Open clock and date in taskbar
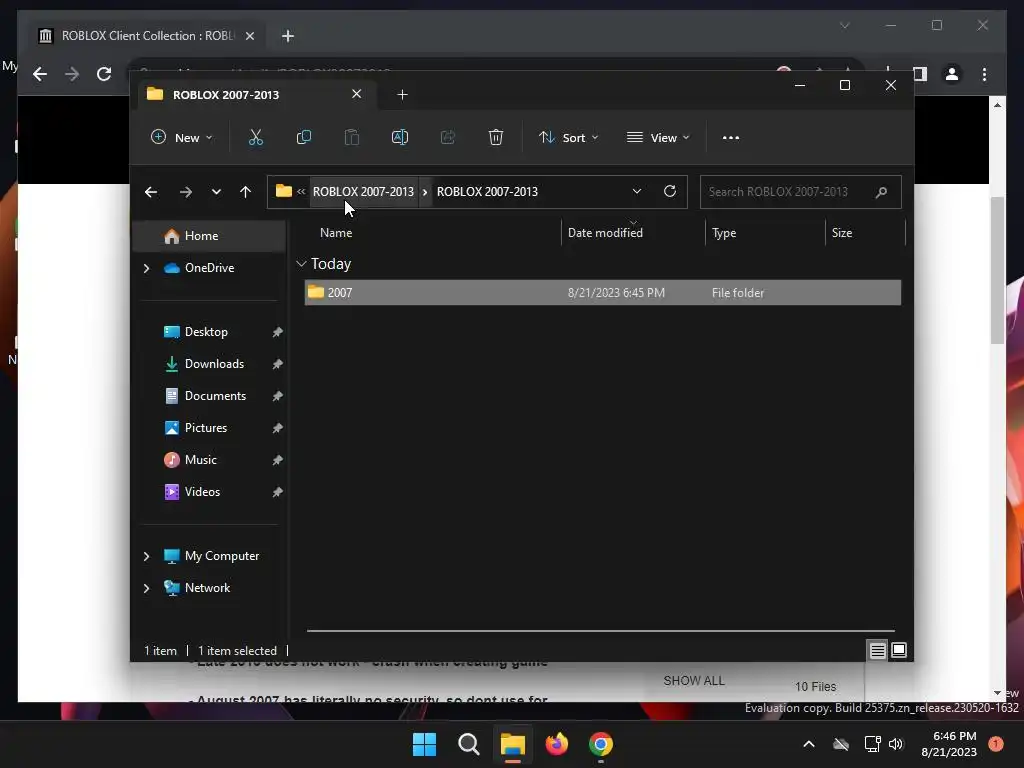The height and width of the screenshot is (768, 1024). point(949,744)
